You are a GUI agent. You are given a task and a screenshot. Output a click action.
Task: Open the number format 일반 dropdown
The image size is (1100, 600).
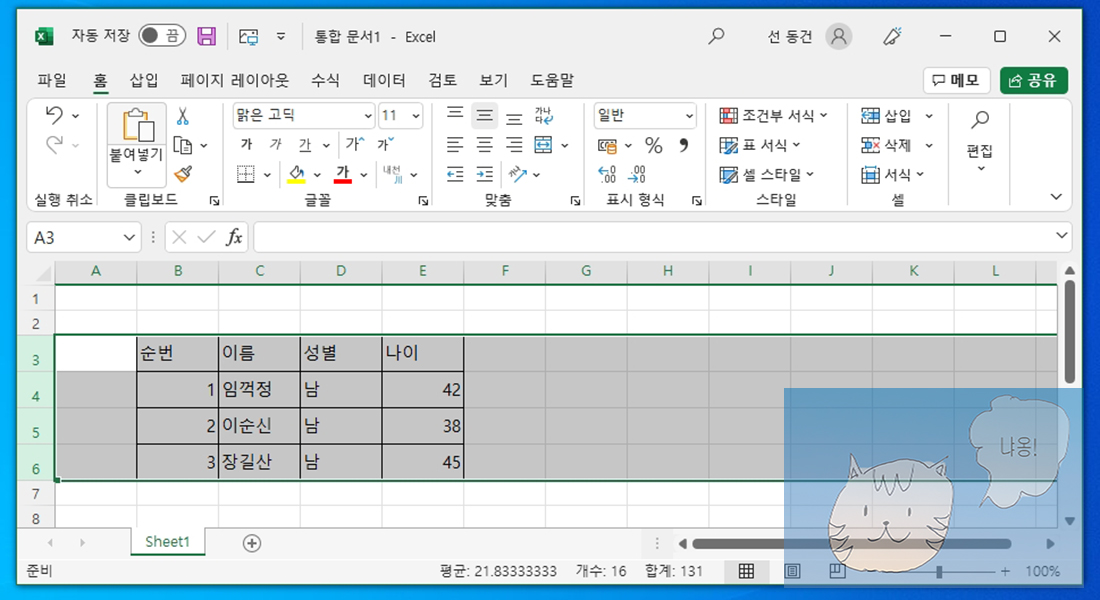click(x=688, y=116)
